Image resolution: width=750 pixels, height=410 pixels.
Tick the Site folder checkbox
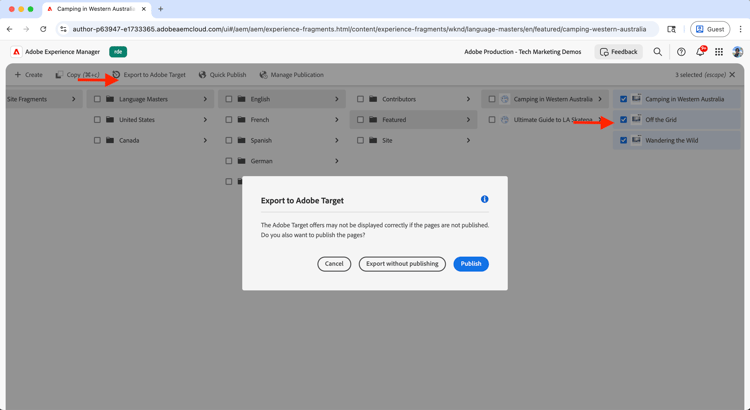[360, 140]
